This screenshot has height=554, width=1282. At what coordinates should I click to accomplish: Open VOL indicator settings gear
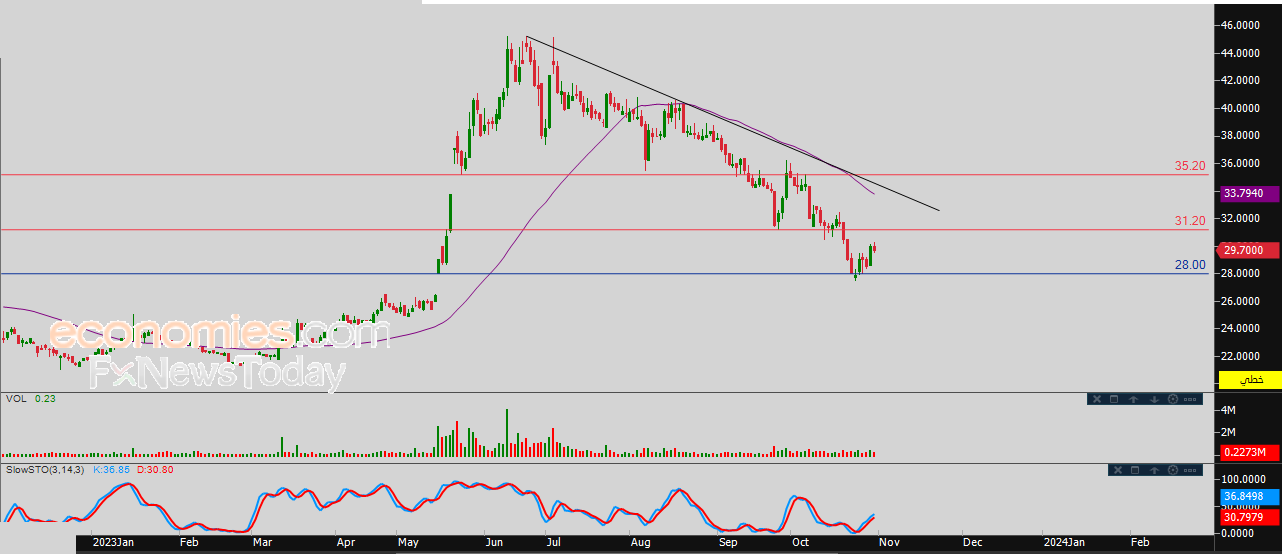[1173, 399]
